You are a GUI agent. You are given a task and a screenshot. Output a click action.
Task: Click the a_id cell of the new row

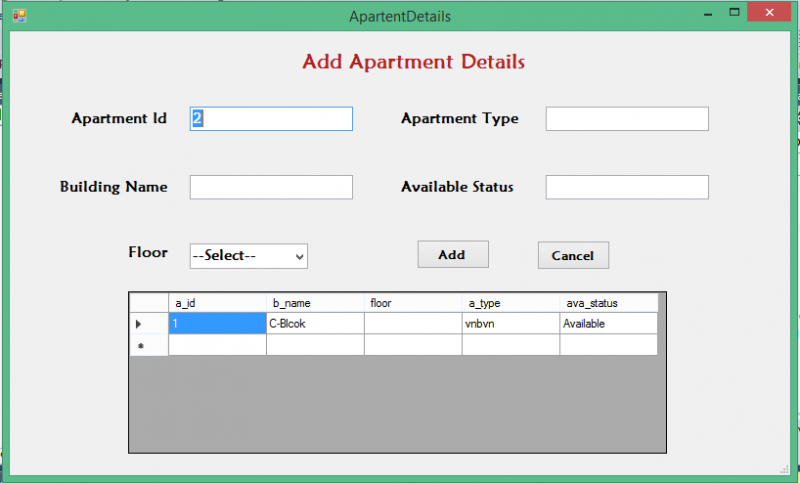217,345
